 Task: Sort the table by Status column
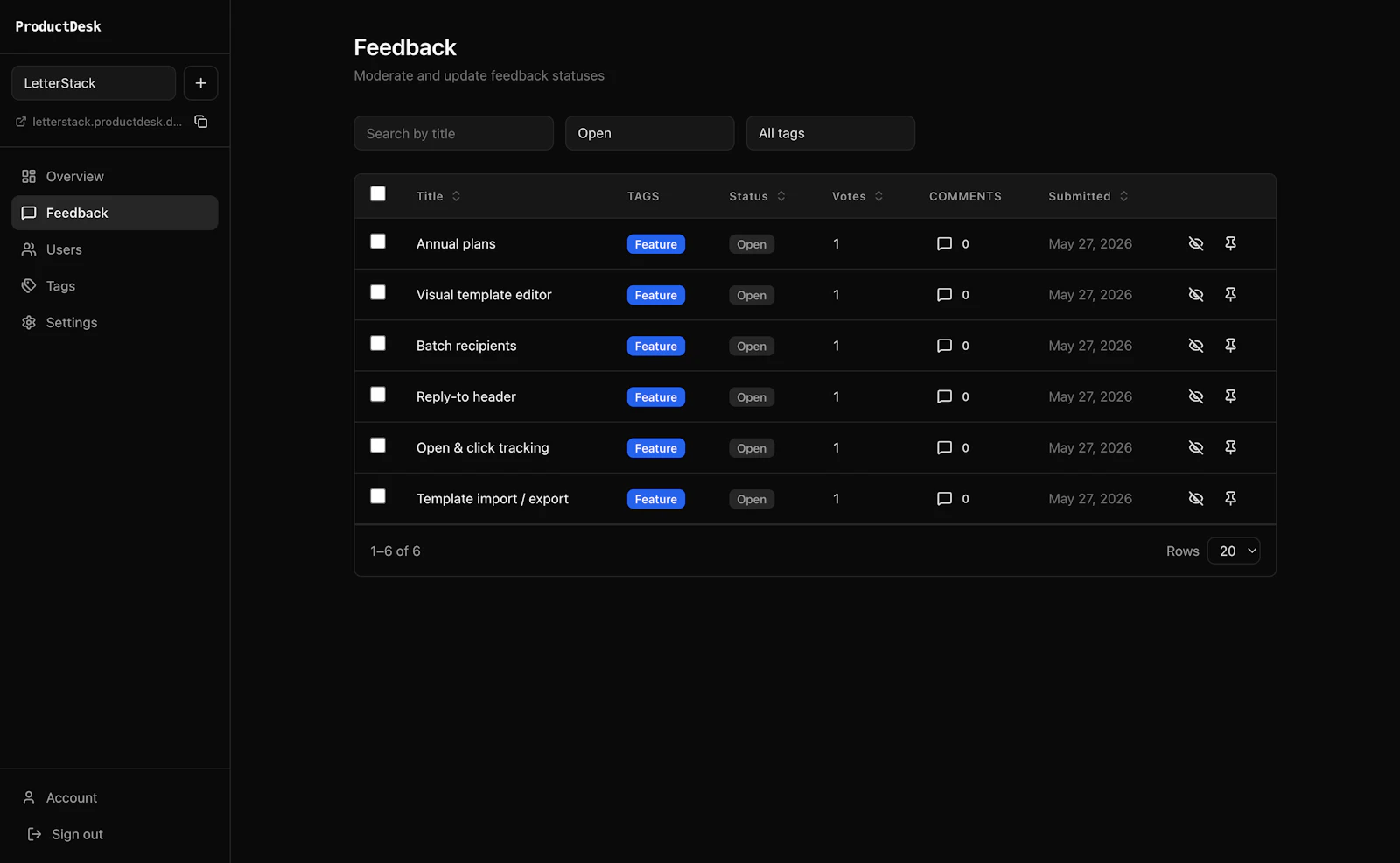tap(758, 196)
